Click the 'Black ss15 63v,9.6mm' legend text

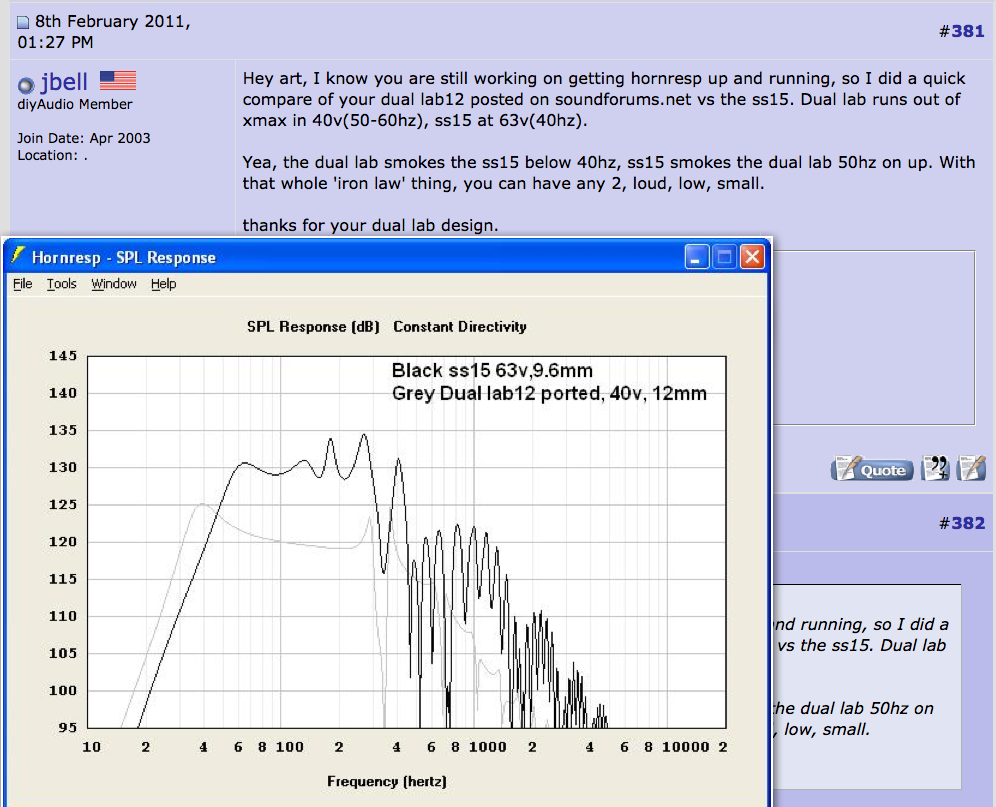[492, 370]
